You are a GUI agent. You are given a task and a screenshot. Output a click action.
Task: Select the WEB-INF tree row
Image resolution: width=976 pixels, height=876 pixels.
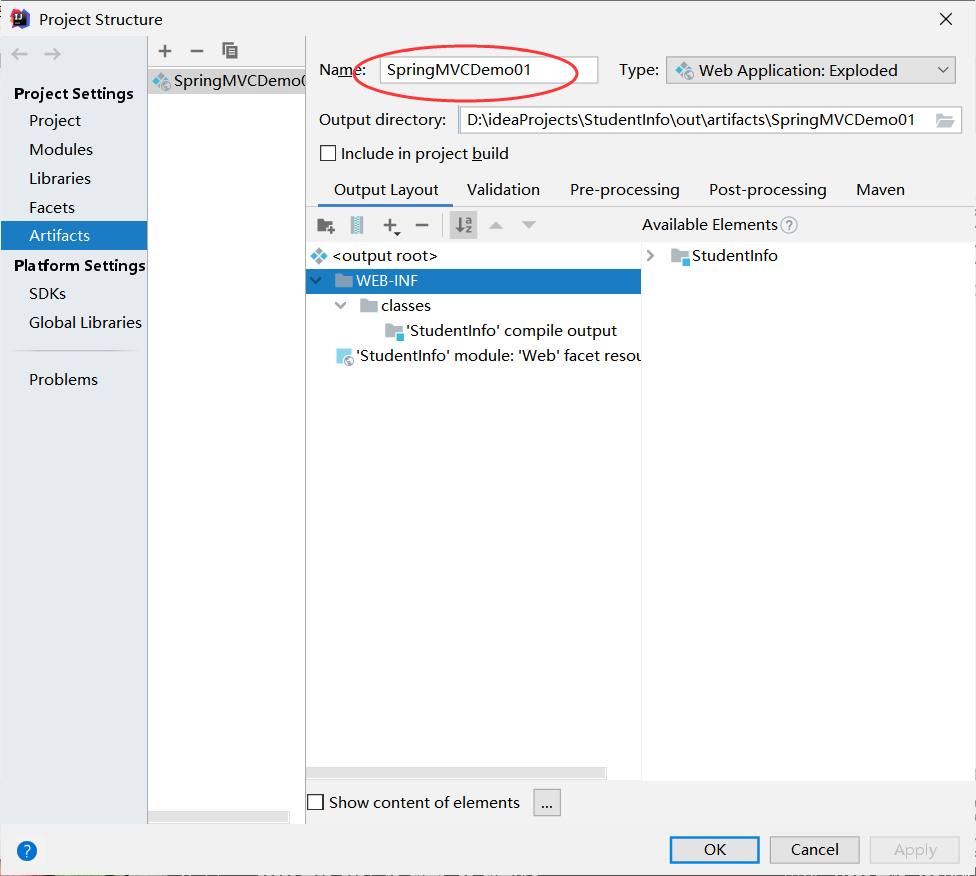coord(473,281)
